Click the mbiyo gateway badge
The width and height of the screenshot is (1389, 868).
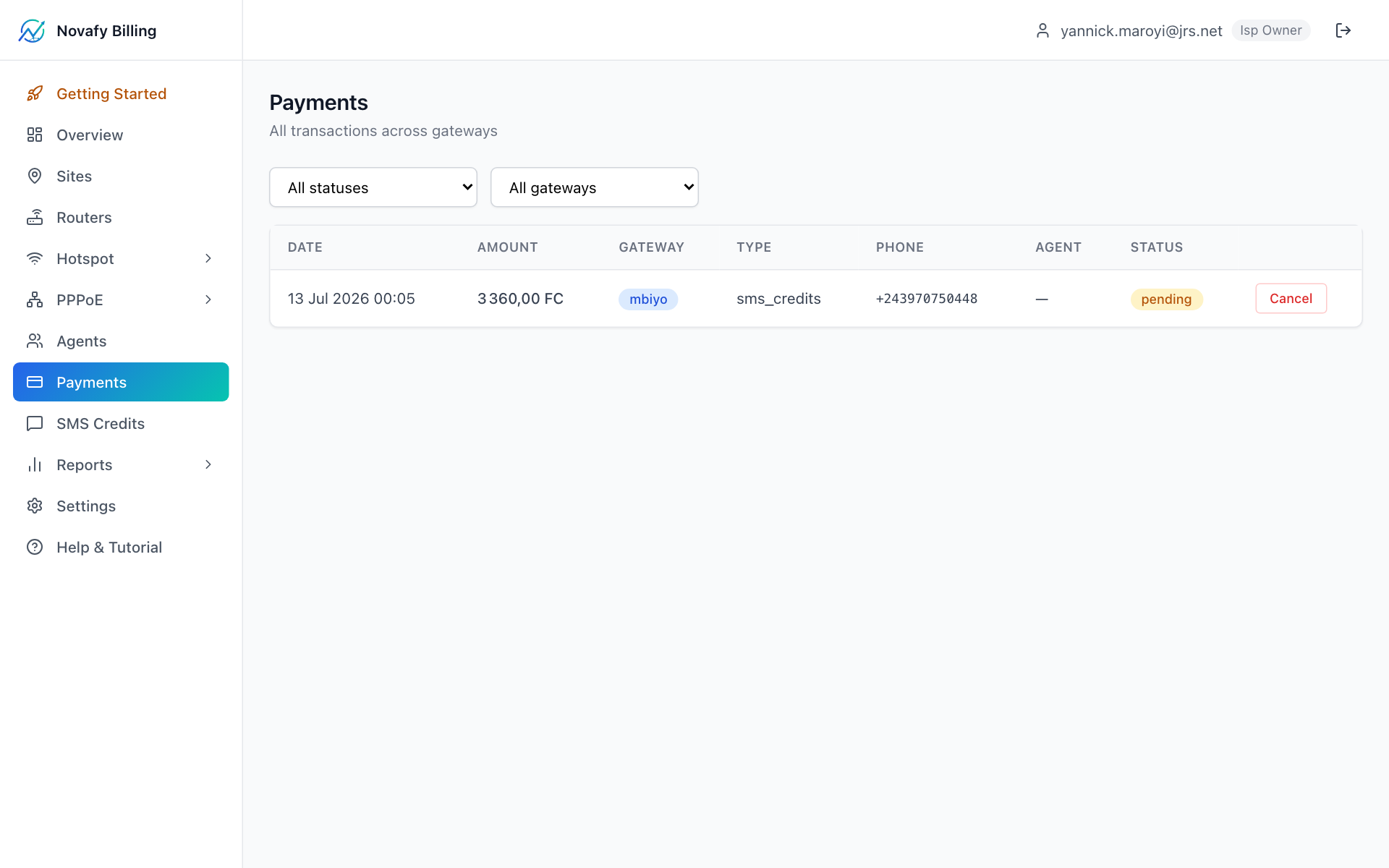point(648,299)
